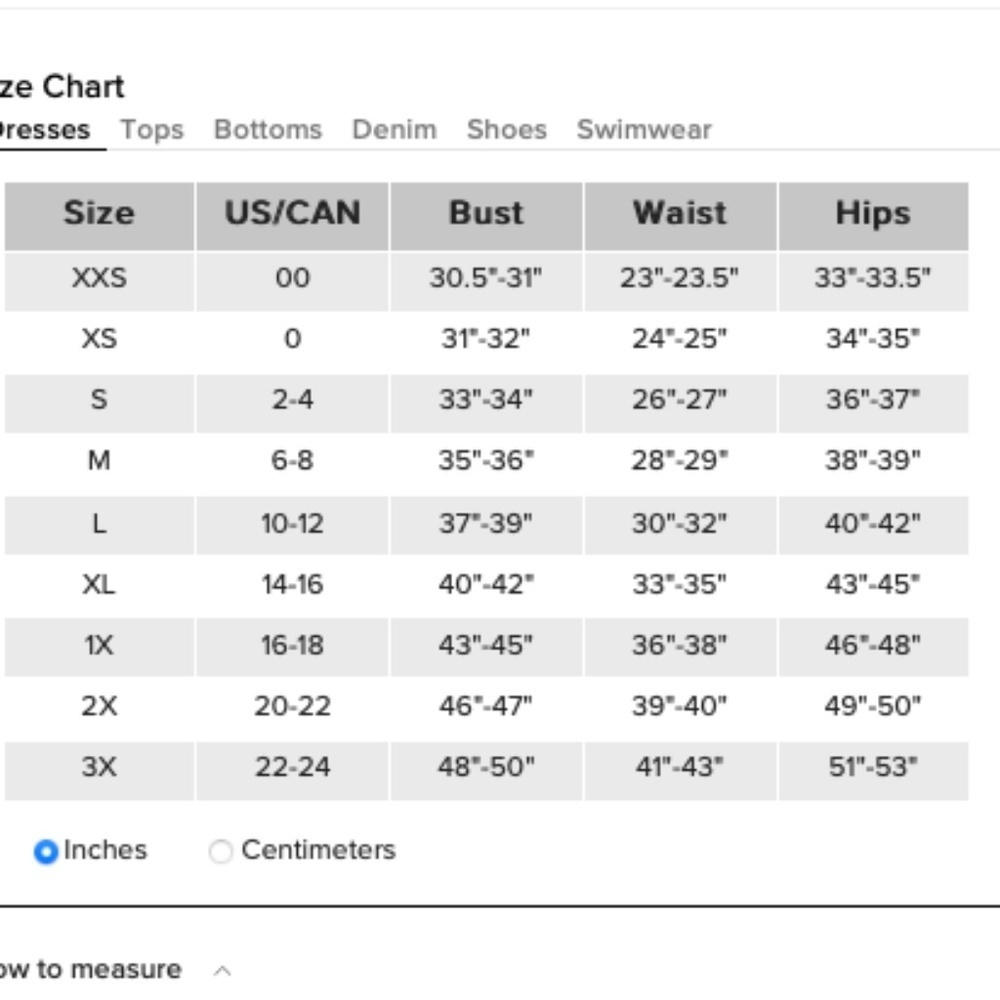Screen dimensions: 1000x1000
Task: Switch units to Centimeters radio button
Action: tap(220, 852)
